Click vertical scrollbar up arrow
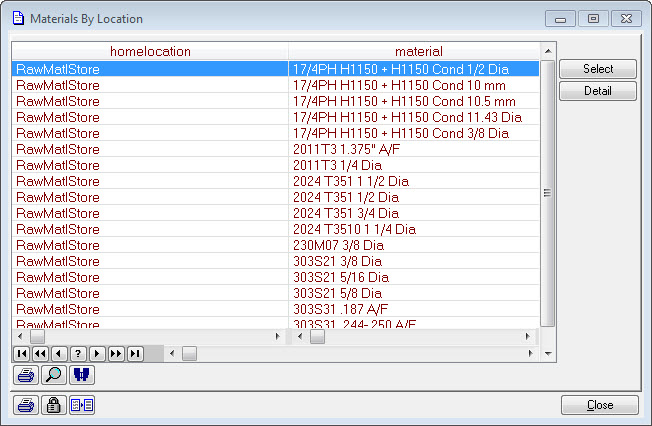 click(x=548, y=51)
